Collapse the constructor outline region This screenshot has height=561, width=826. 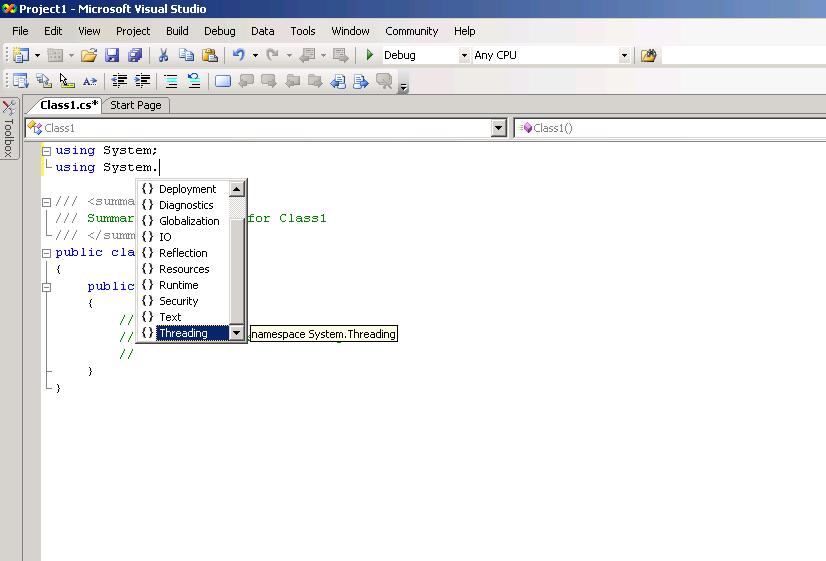tap(46, 287)
